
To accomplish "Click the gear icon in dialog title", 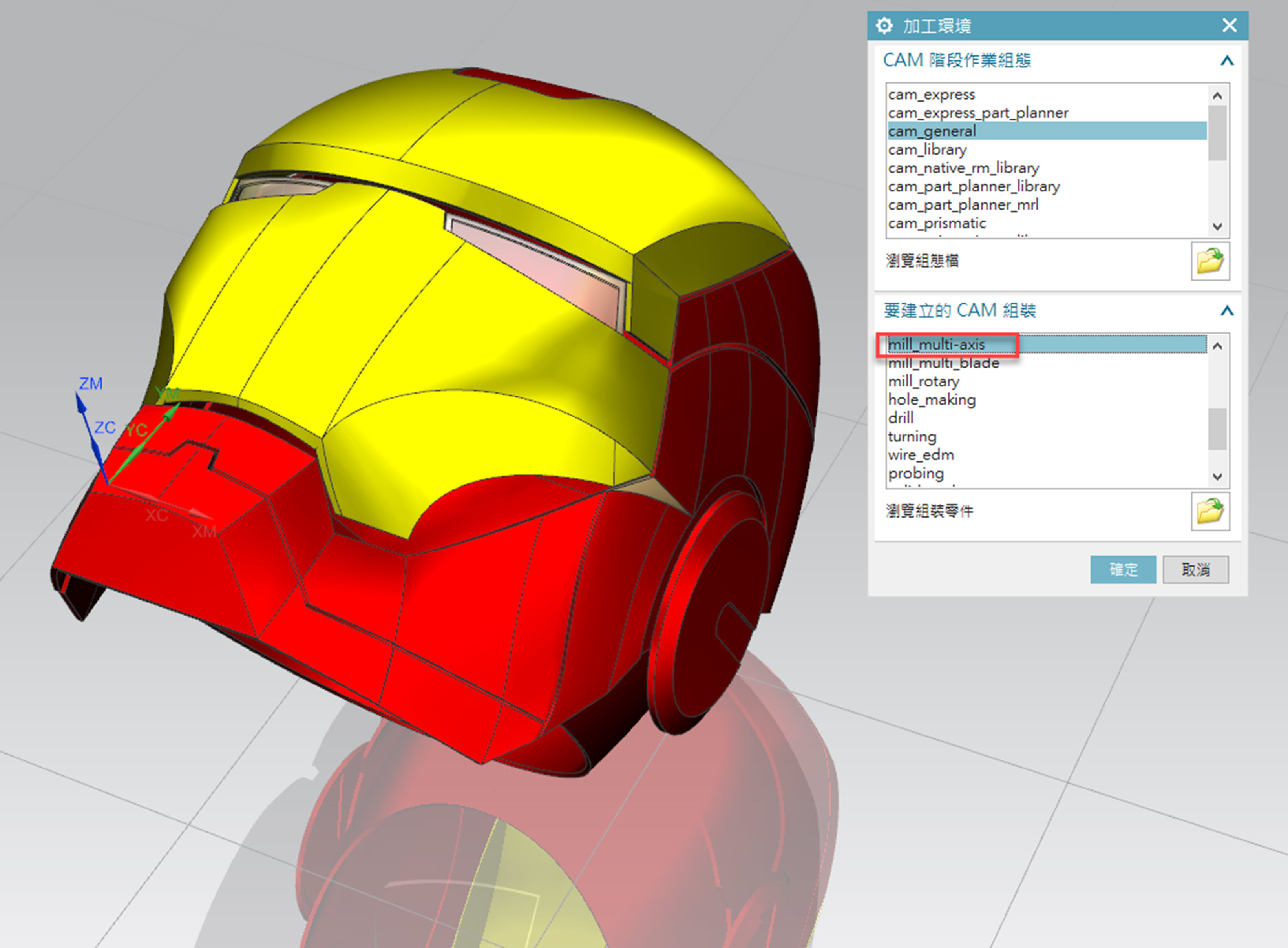I will click(x=884, y=26).
